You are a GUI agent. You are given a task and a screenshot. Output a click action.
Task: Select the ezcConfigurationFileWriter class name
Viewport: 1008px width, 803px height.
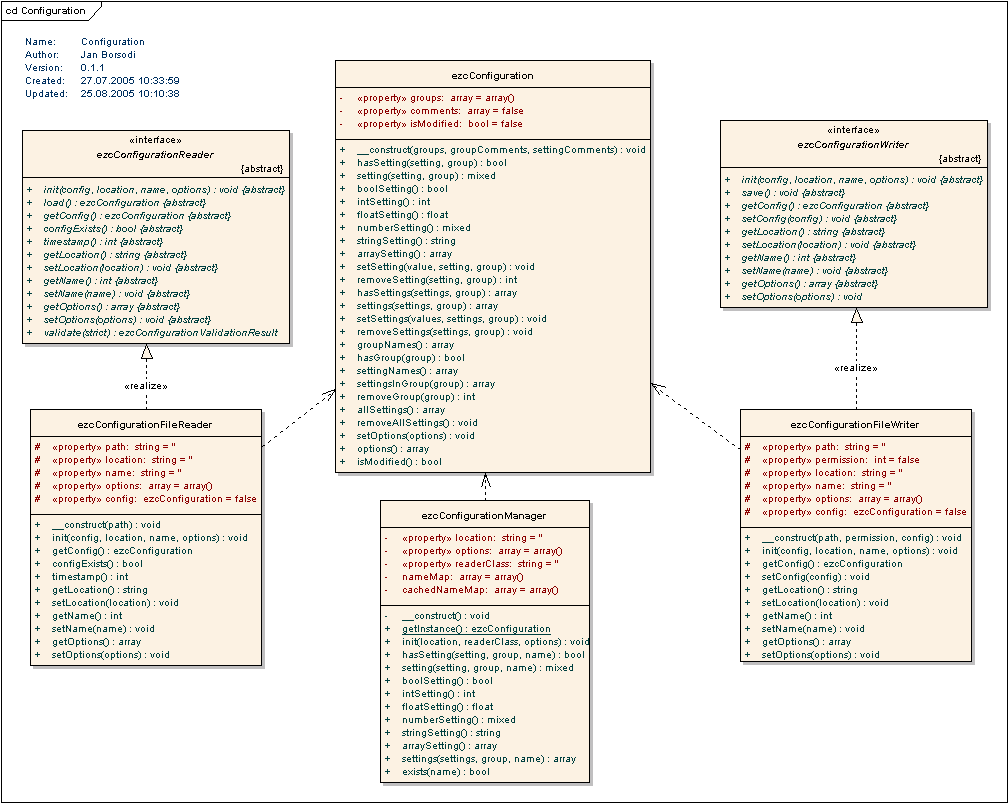tap(854, 424)
